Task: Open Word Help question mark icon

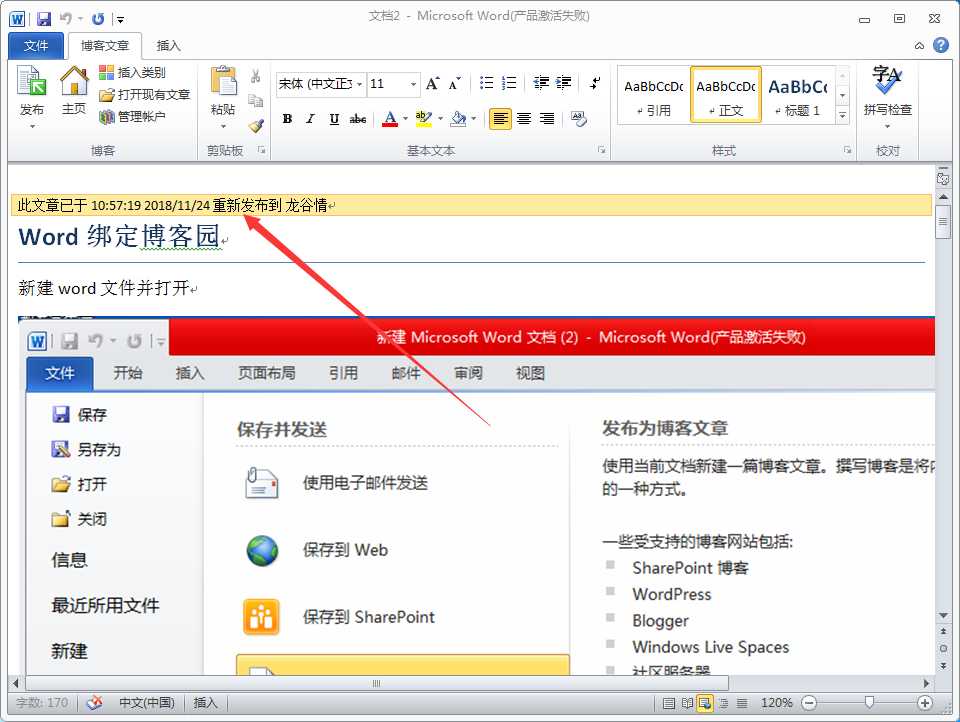Action: click(x=941, y=45)
